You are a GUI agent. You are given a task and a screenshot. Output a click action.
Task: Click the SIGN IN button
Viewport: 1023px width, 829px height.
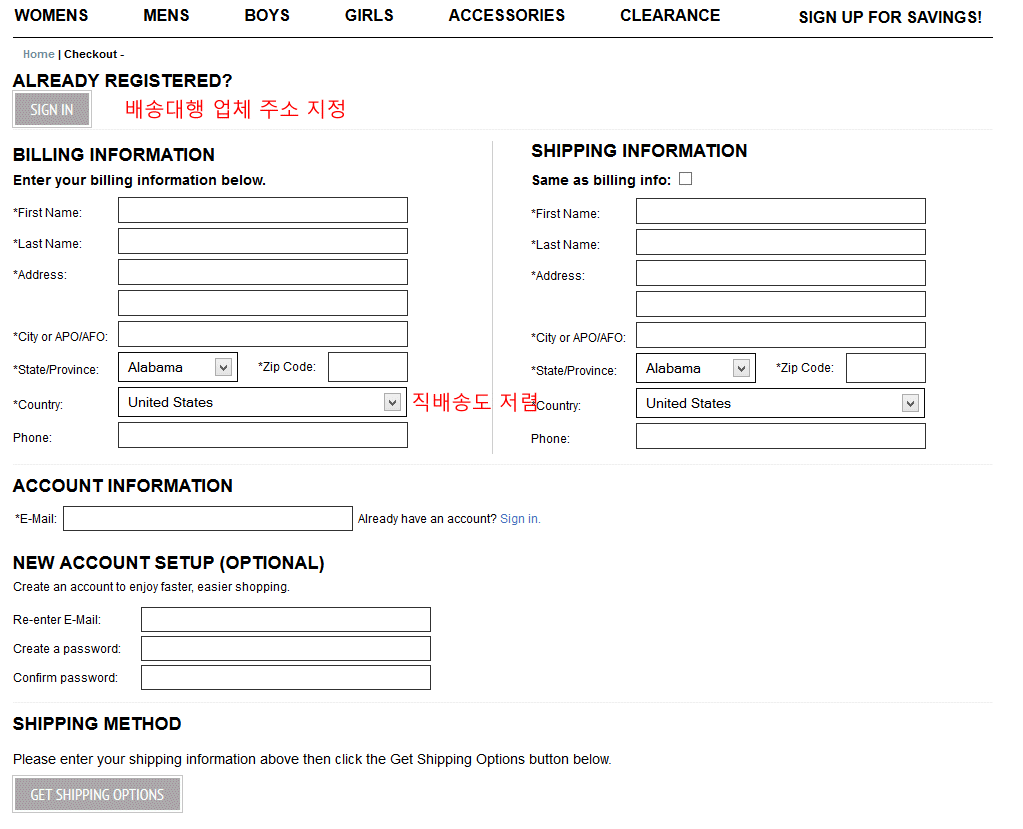[x=52, y=110]
